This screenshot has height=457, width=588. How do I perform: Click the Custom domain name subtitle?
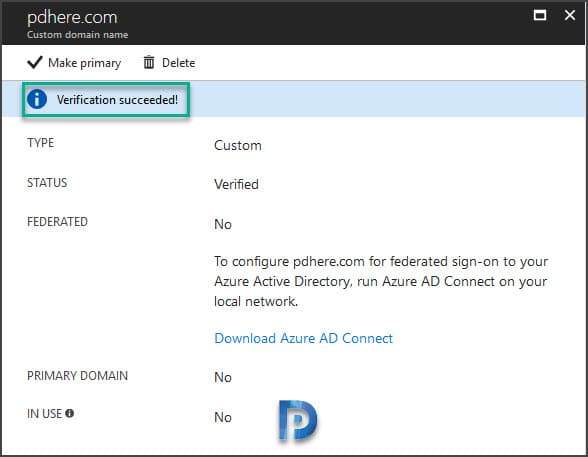click(x=78, y=35)
